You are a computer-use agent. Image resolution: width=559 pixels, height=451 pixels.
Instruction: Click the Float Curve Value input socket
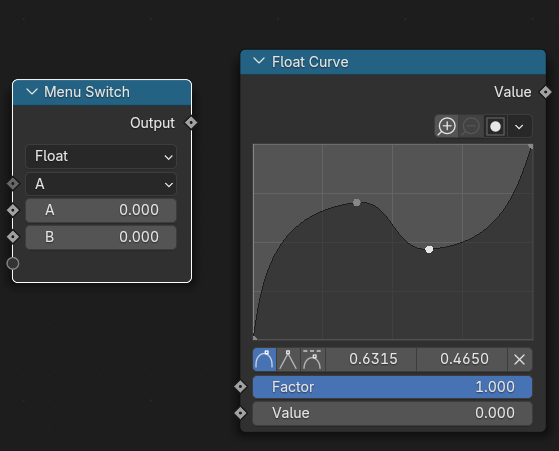(240, 413)
